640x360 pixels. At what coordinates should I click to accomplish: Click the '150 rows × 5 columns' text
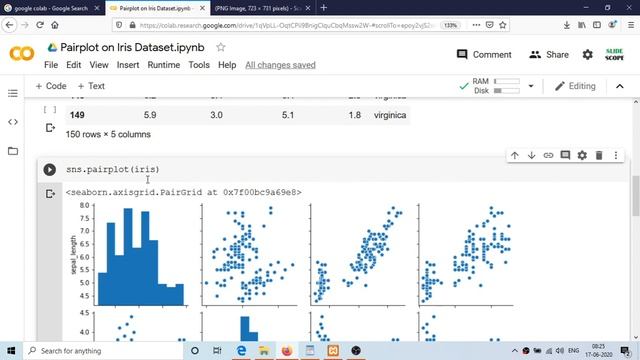point(108,134)
